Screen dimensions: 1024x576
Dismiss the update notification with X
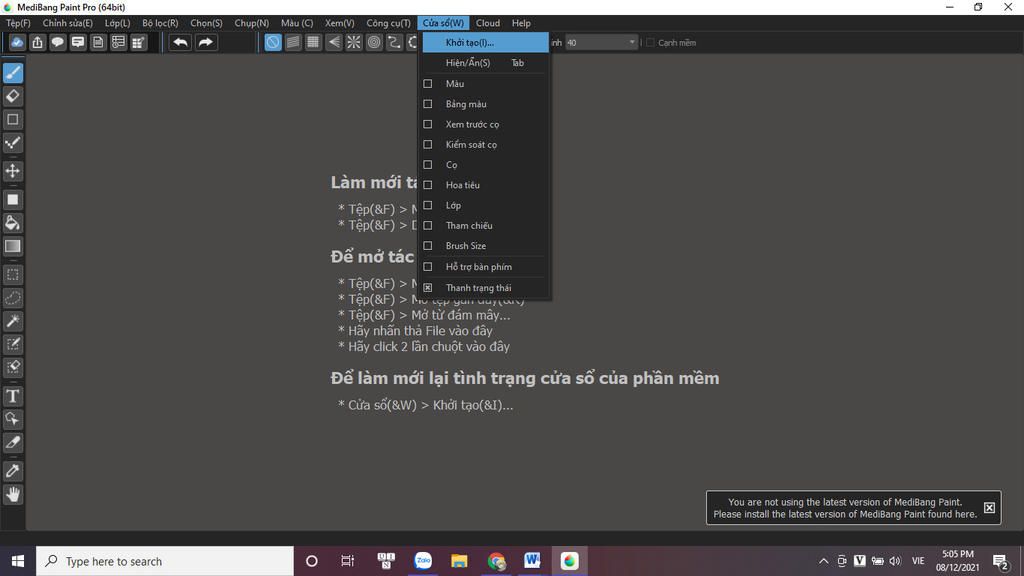point(989,507)
